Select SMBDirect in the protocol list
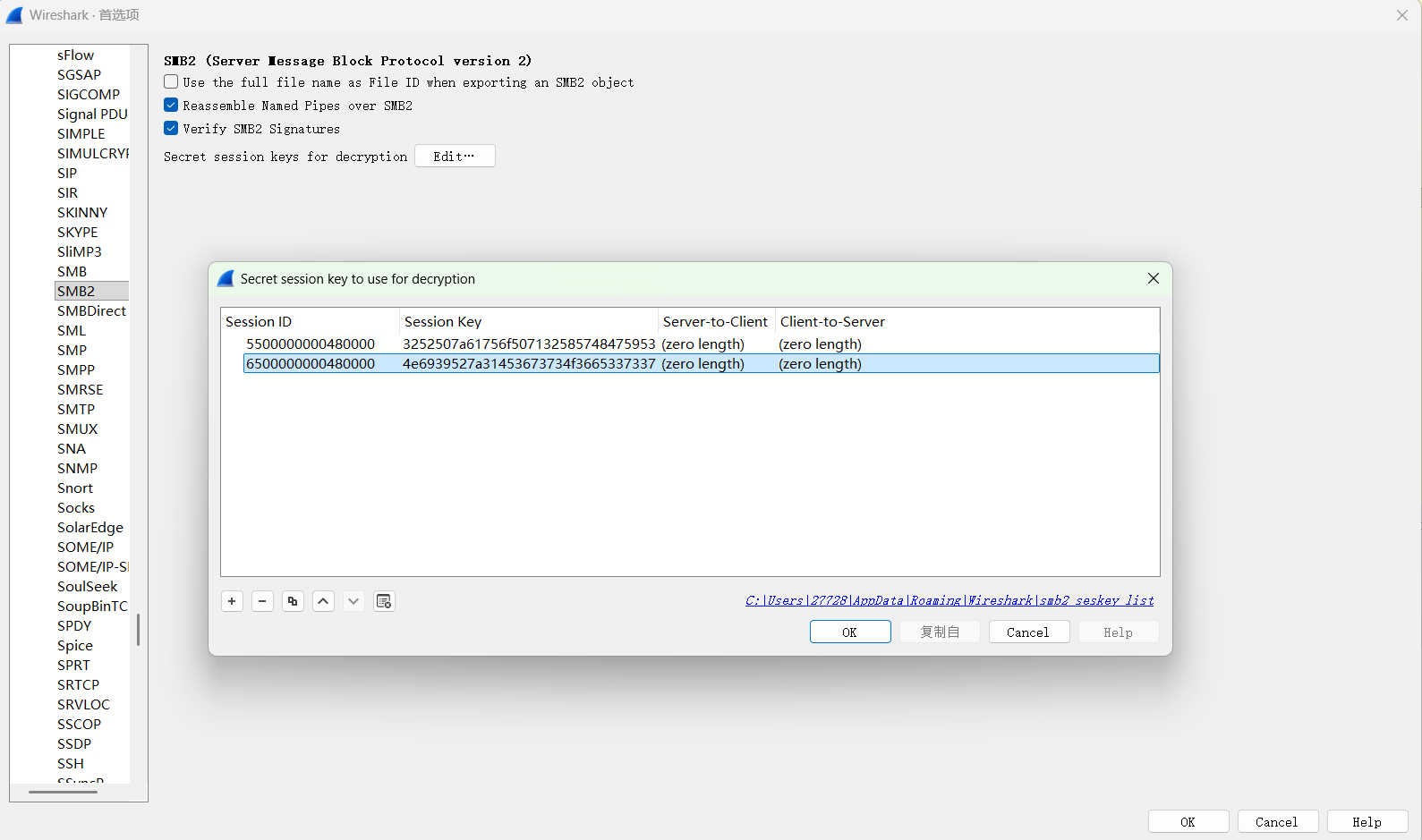1422x840 pixels. [x=91, y=311]
